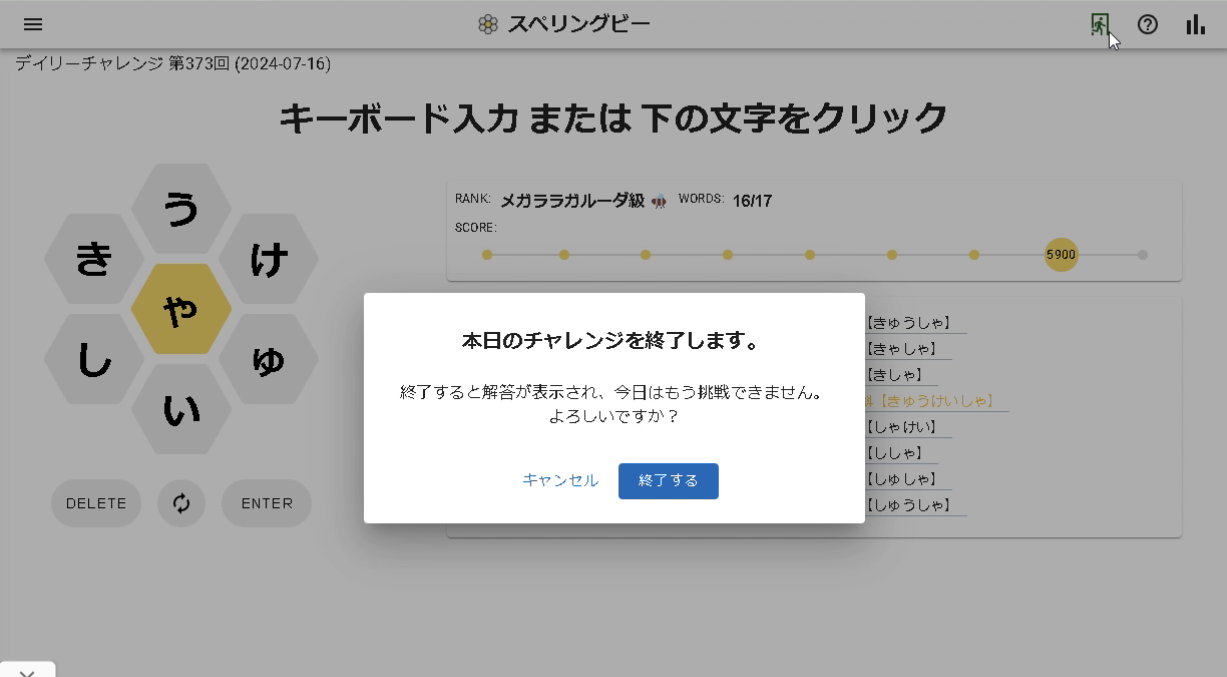Open the statistics bar chart icon
This screenshot has height=677, width=1227.
point(1195,24)
